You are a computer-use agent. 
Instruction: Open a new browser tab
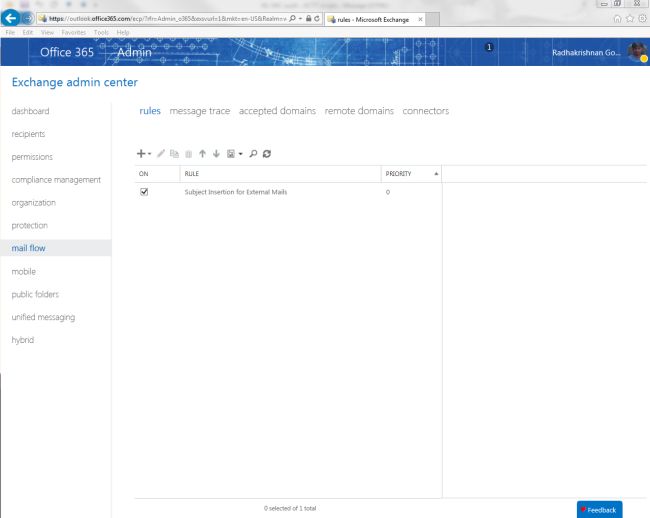(433, 19)
